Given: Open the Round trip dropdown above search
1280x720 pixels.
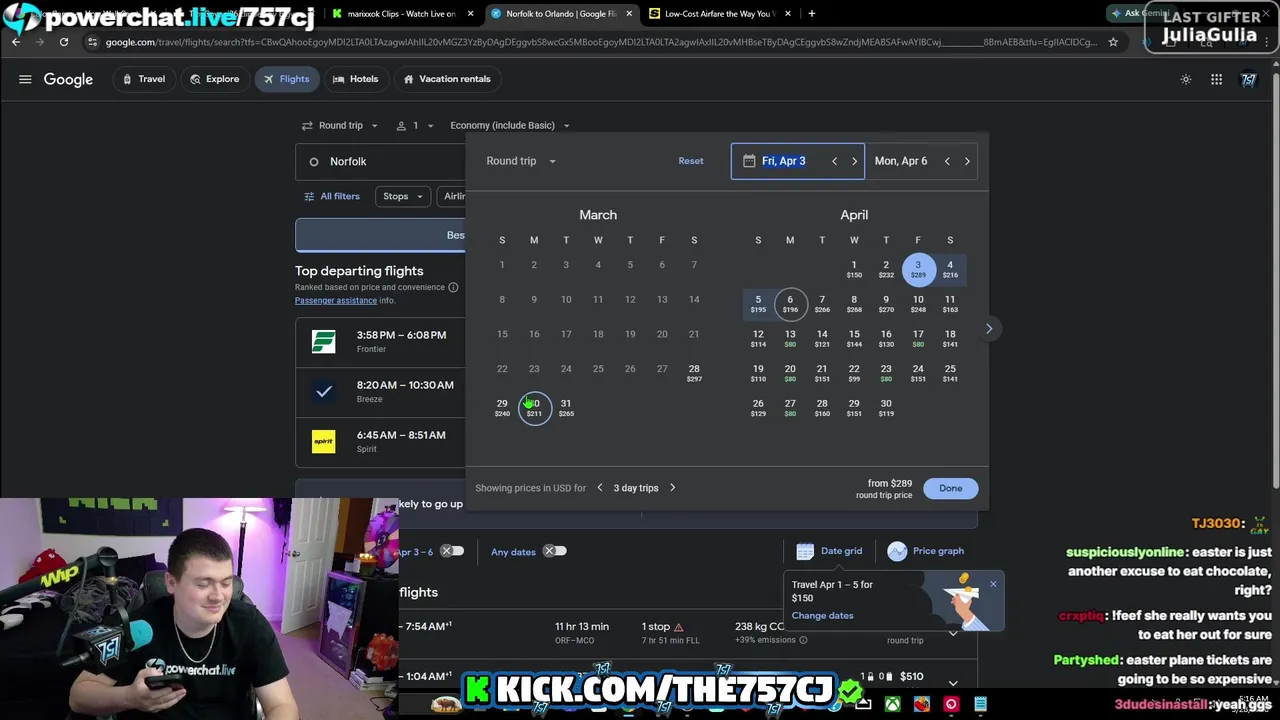Looking at the screenshot, I should pos(340,125).
